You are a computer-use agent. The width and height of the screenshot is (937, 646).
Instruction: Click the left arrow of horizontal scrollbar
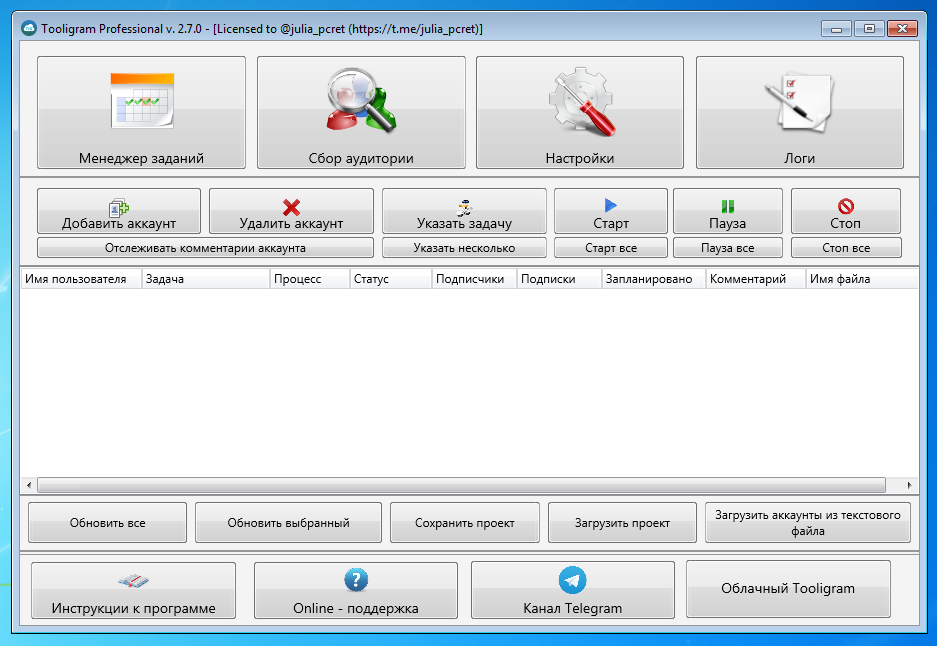click(29, 485)
